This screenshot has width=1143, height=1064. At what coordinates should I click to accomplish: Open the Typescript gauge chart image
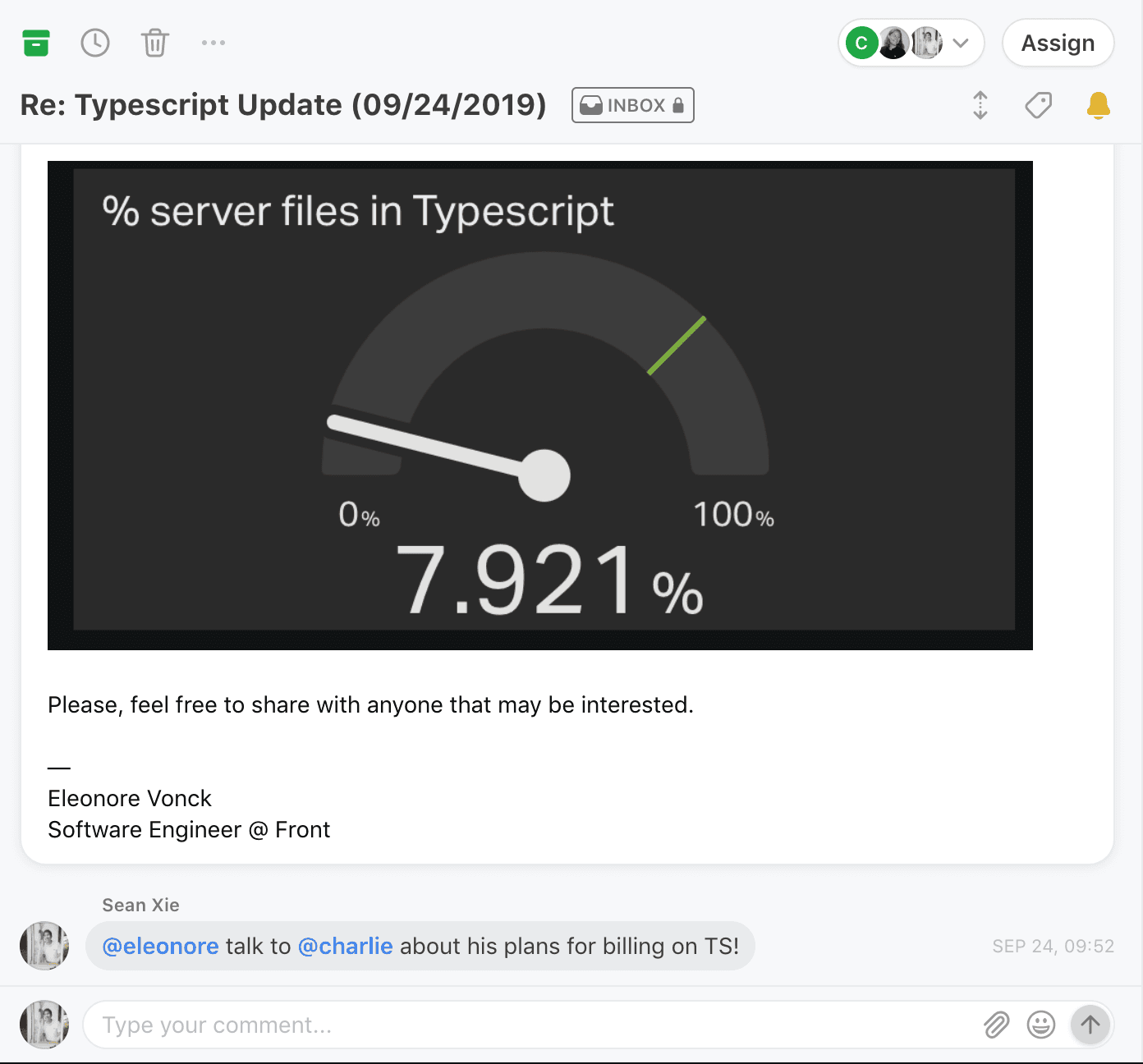pos(540,406)
